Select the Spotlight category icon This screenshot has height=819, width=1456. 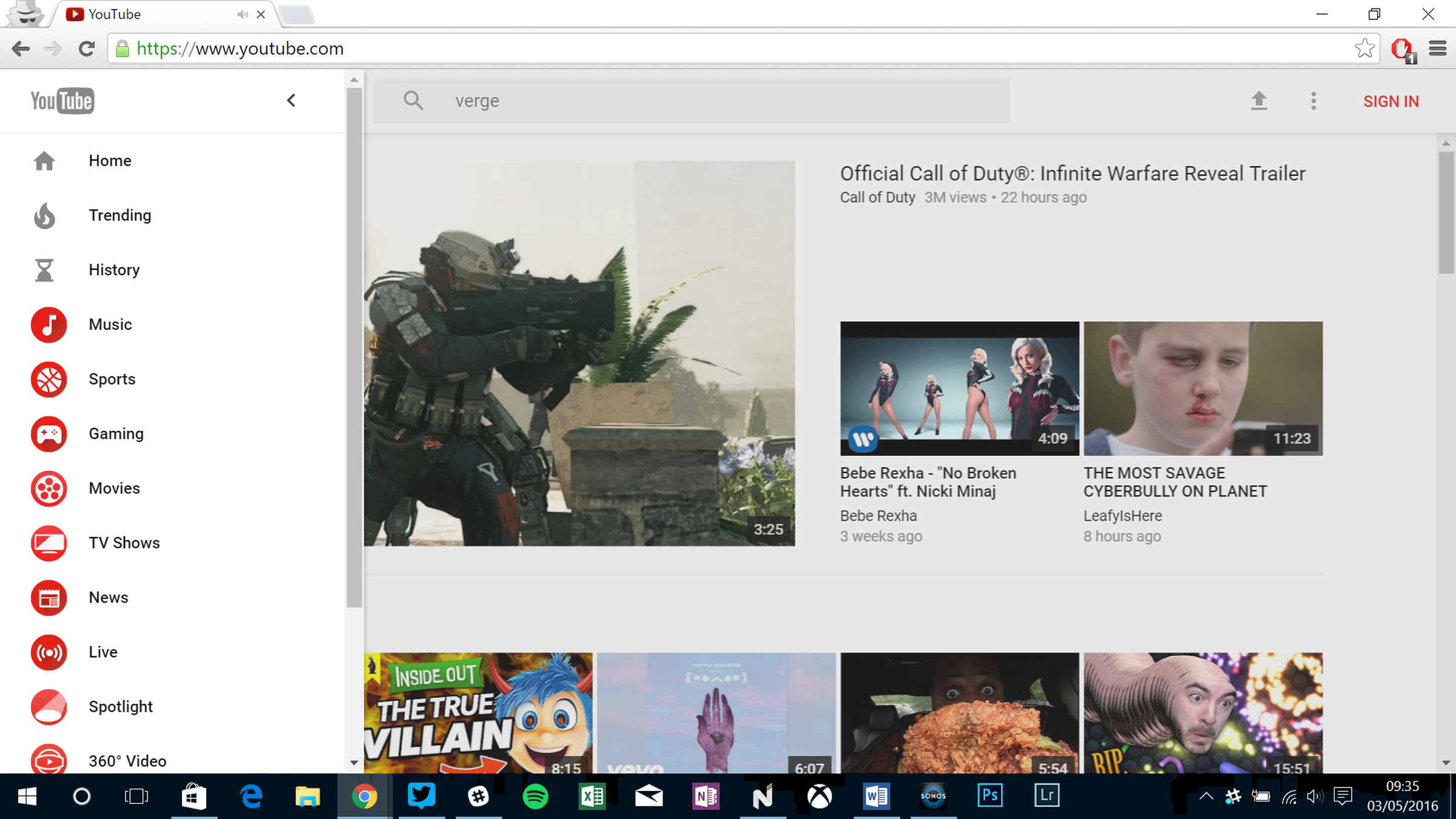coord(49,707)
